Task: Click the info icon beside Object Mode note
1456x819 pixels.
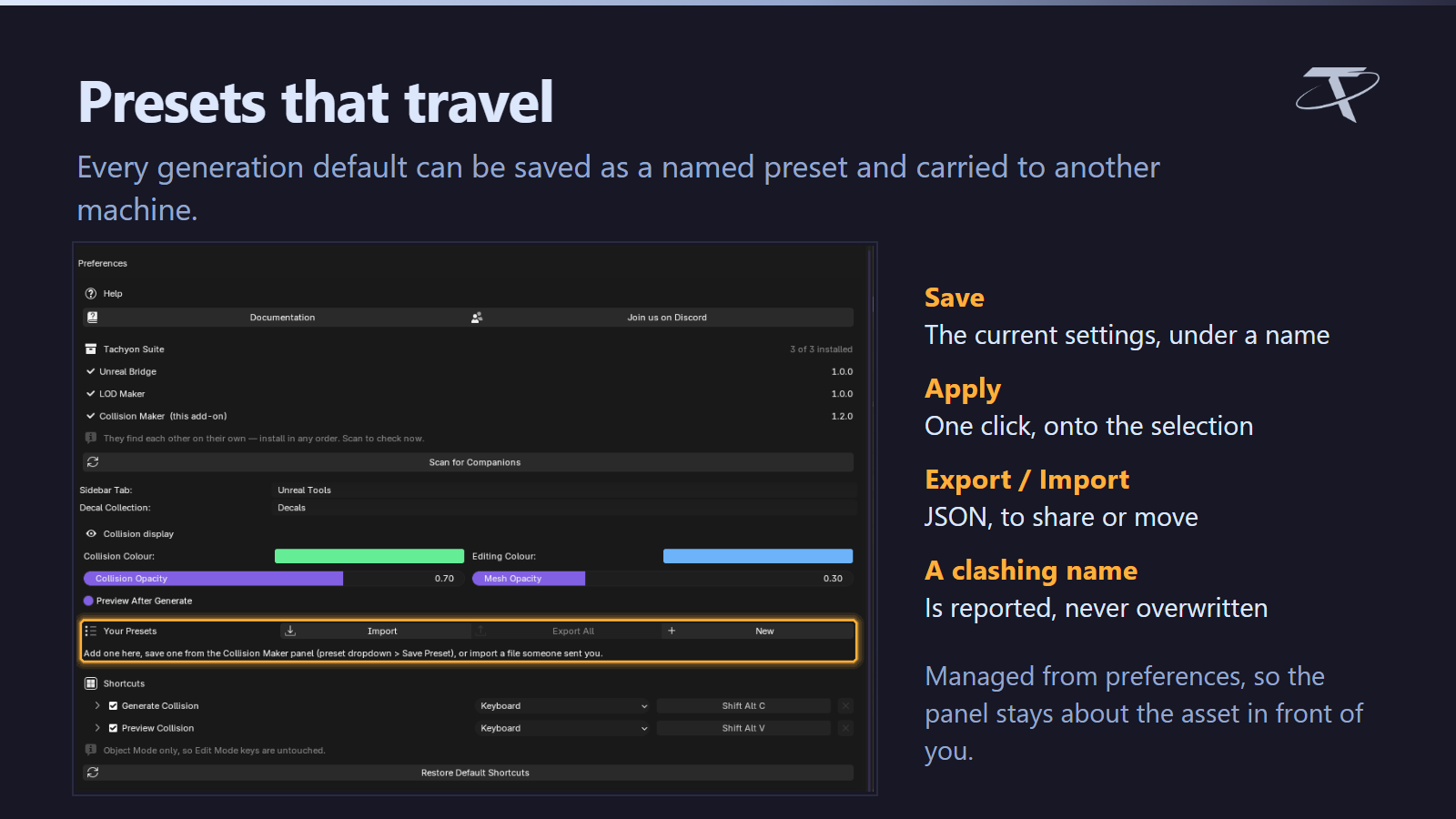Action: coord(91,750)
